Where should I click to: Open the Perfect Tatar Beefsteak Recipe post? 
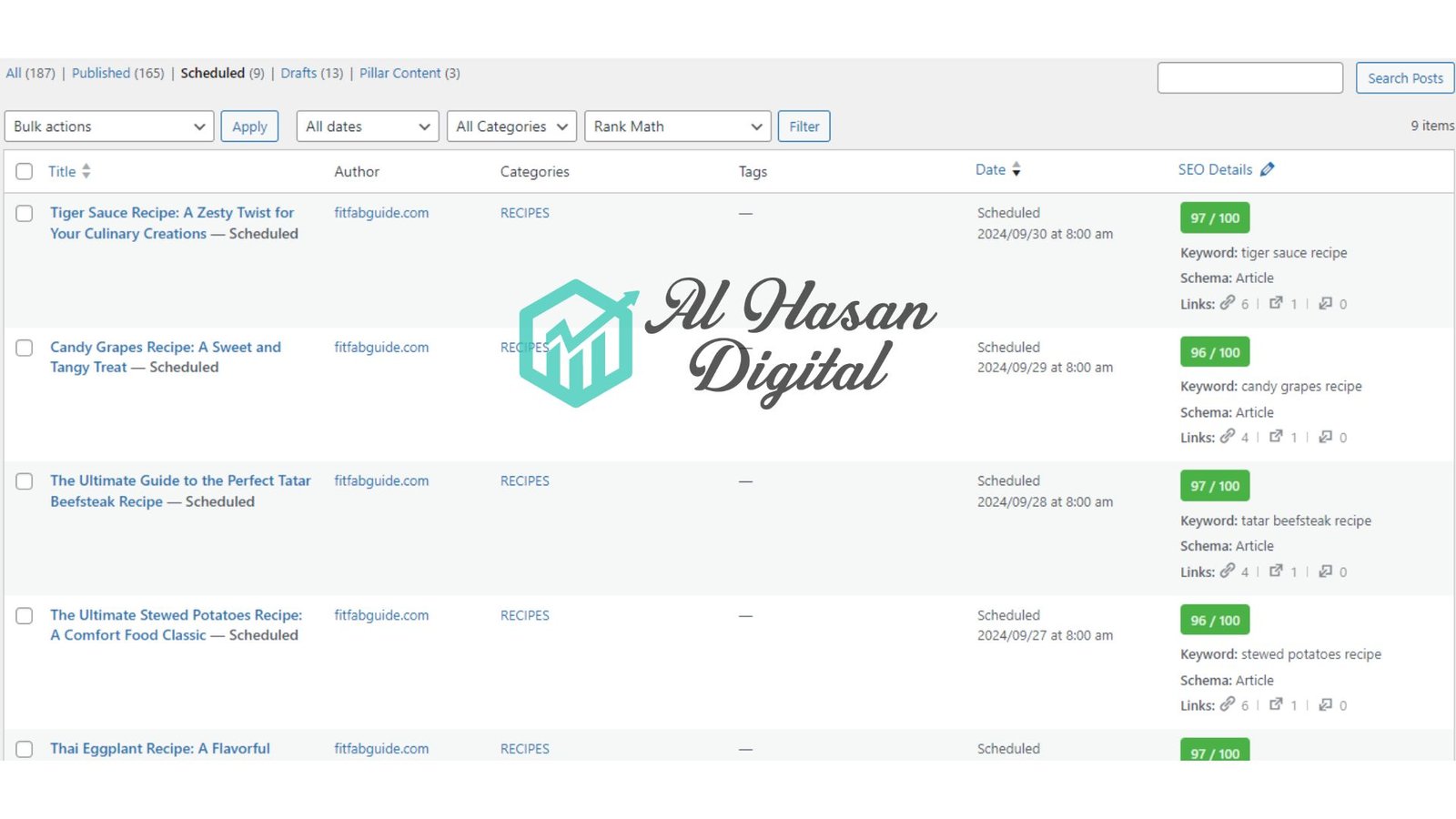click(180, 490)
